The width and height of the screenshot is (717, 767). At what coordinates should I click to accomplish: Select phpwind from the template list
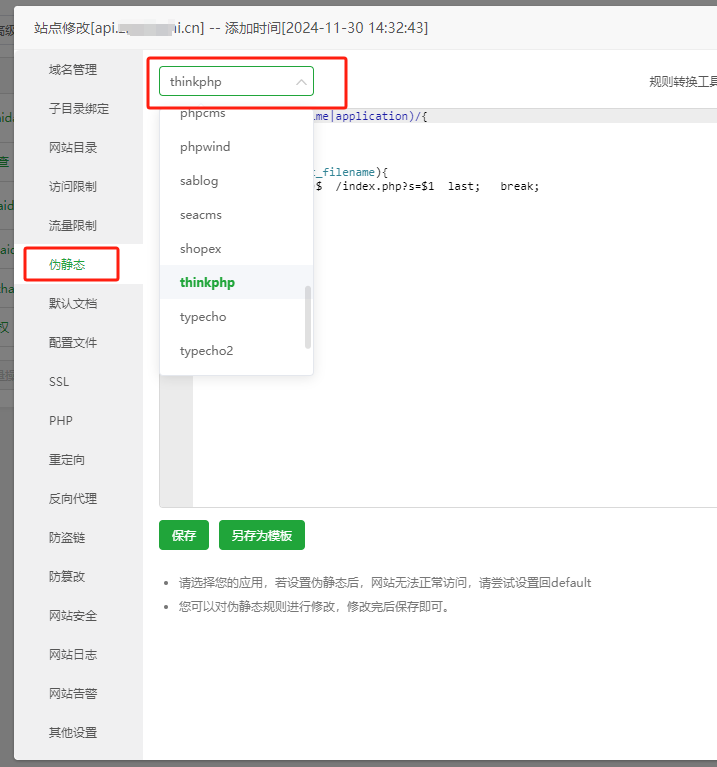(205, 147)
